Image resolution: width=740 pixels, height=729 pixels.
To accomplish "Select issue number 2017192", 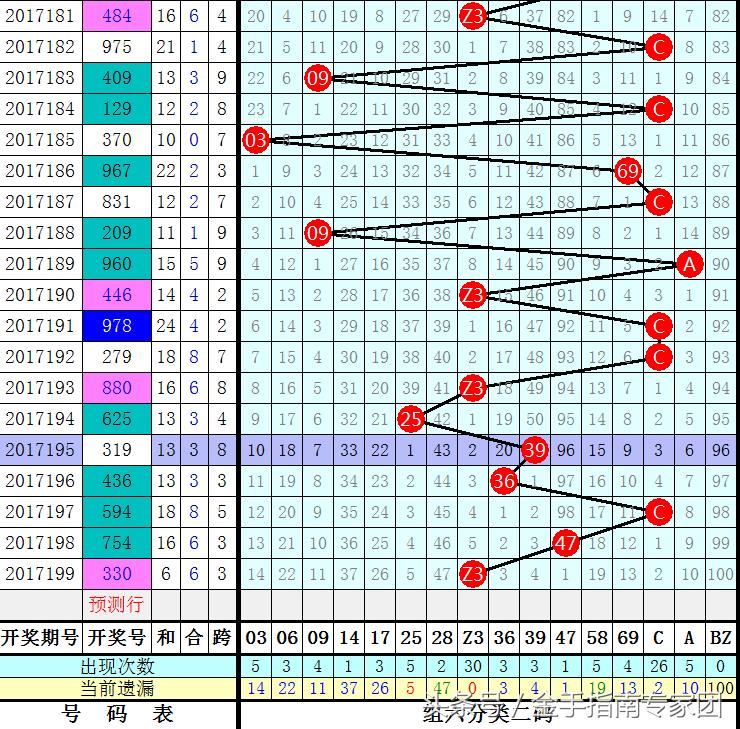I will [x=40, y=357].
